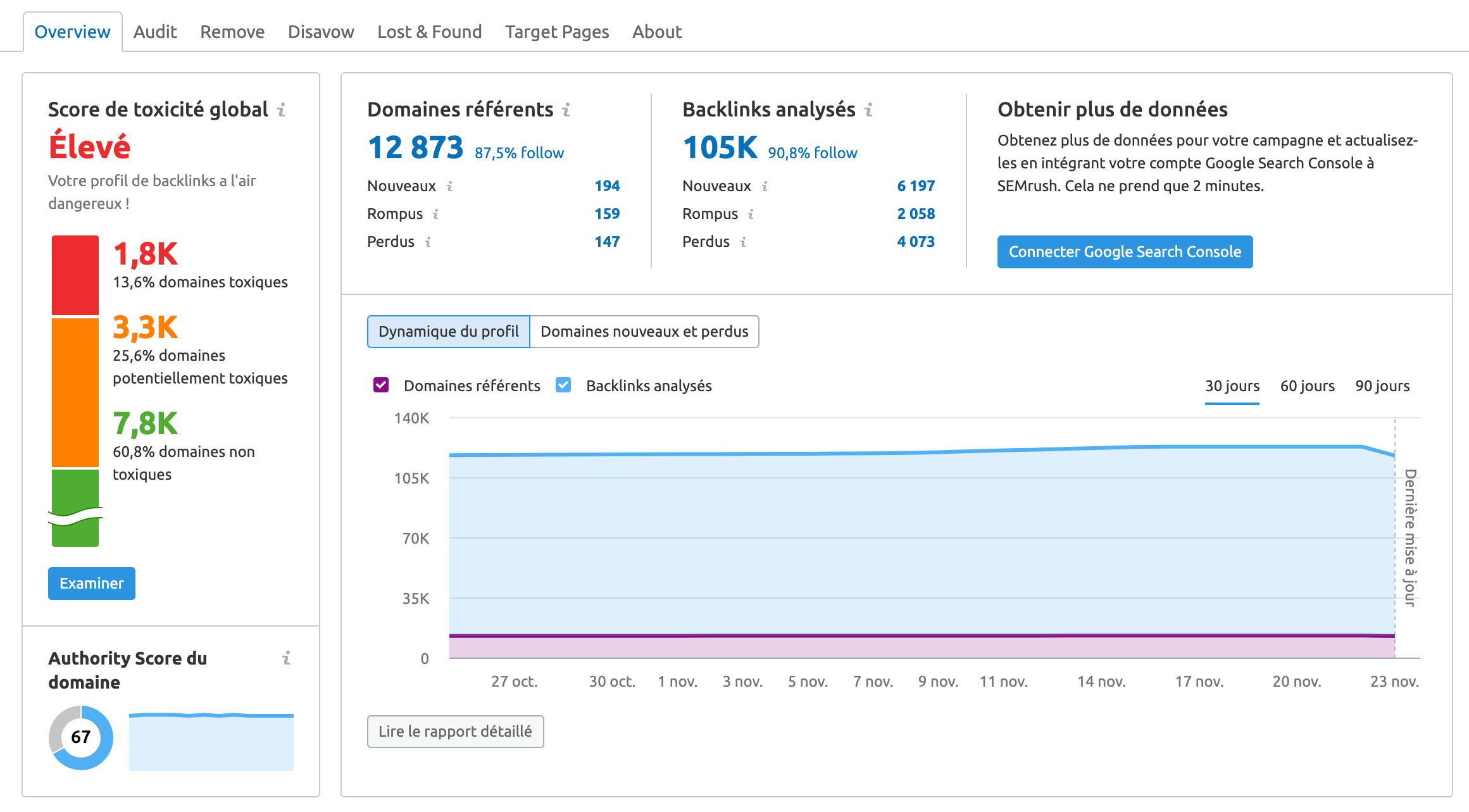Open info for Nouveaux under Domaines référents
The width and height of the screenshot is (1469, 812).
point(450,186)
